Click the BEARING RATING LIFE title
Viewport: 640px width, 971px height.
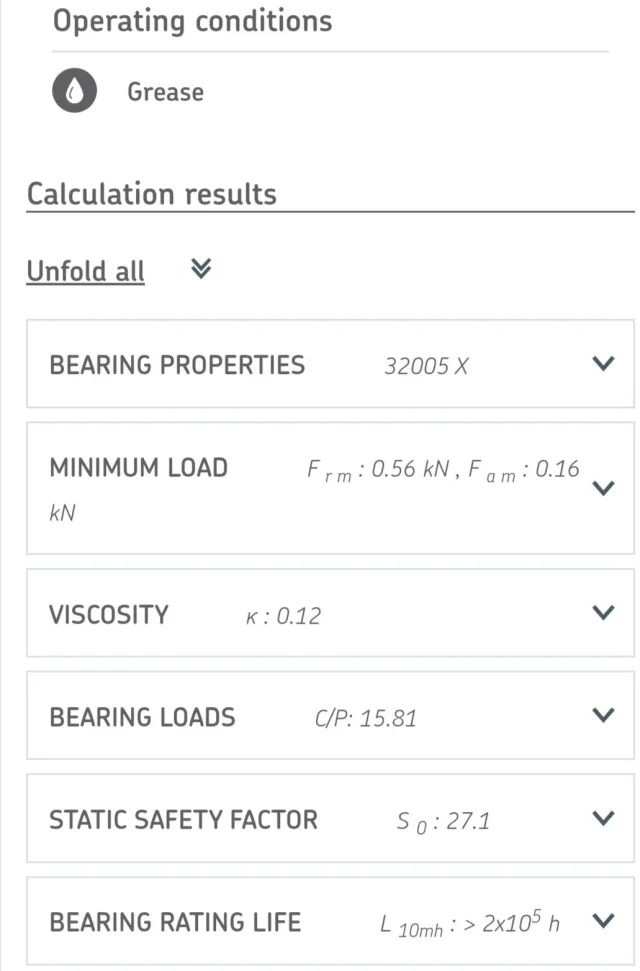pos(175,921)
